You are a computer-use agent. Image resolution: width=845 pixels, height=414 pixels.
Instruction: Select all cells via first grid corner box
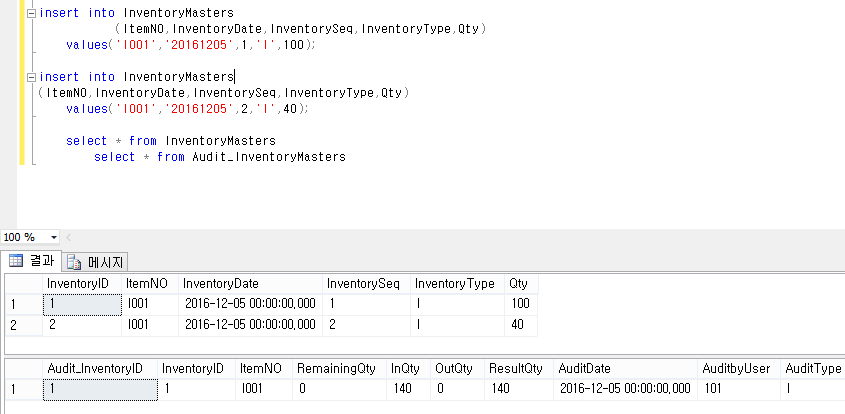[22, 284]
